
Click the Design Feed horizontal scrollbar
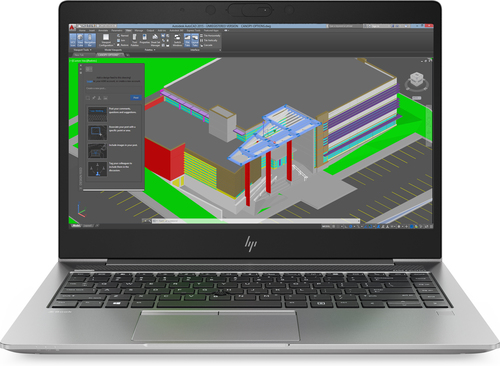[113, 190]
